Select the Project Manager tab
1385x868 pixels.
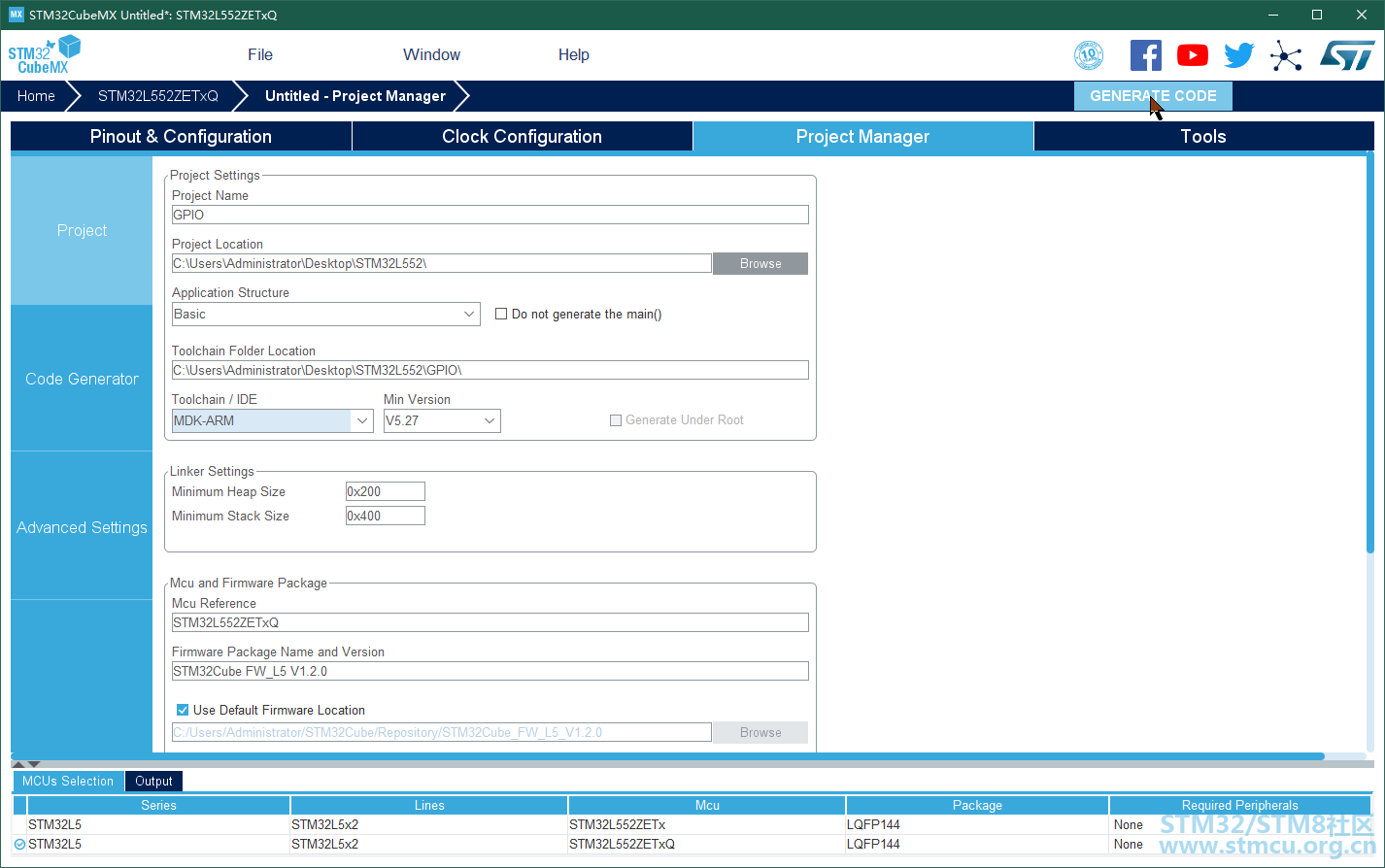tap(863, 137)
